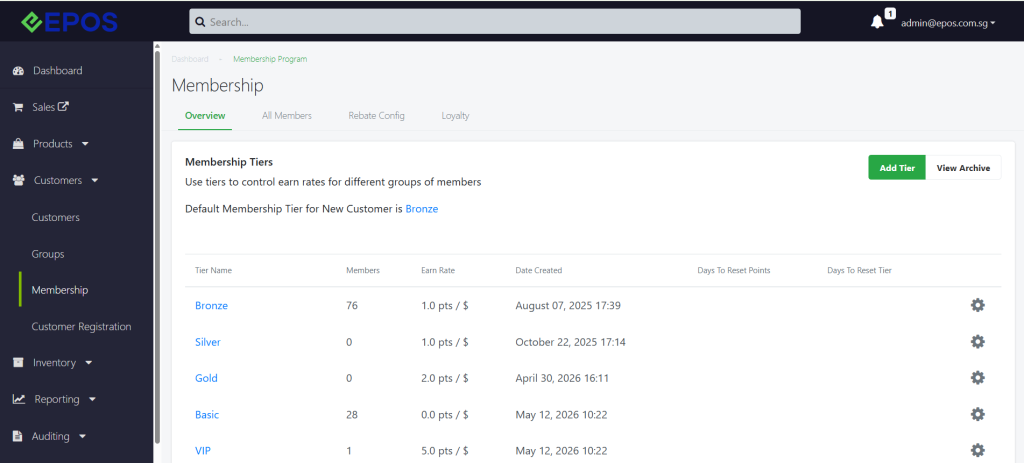Image resolution: width=1024 pixels, height=463 pixels.
Task: Click the Reporting chart icon
Action: [x=19, y=399]
